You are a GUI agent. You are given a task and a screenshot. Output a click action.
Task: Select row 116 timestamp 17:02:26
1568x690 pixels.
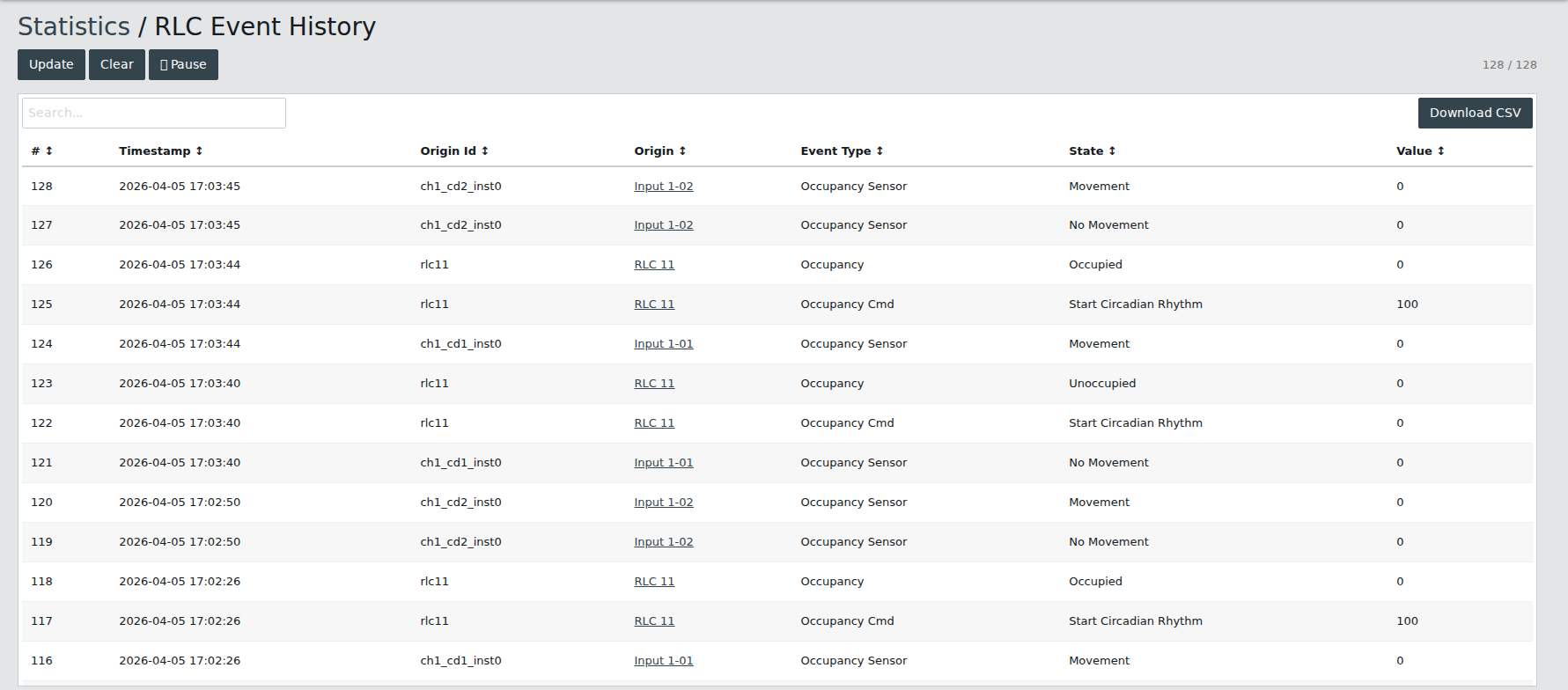[180, 660]
